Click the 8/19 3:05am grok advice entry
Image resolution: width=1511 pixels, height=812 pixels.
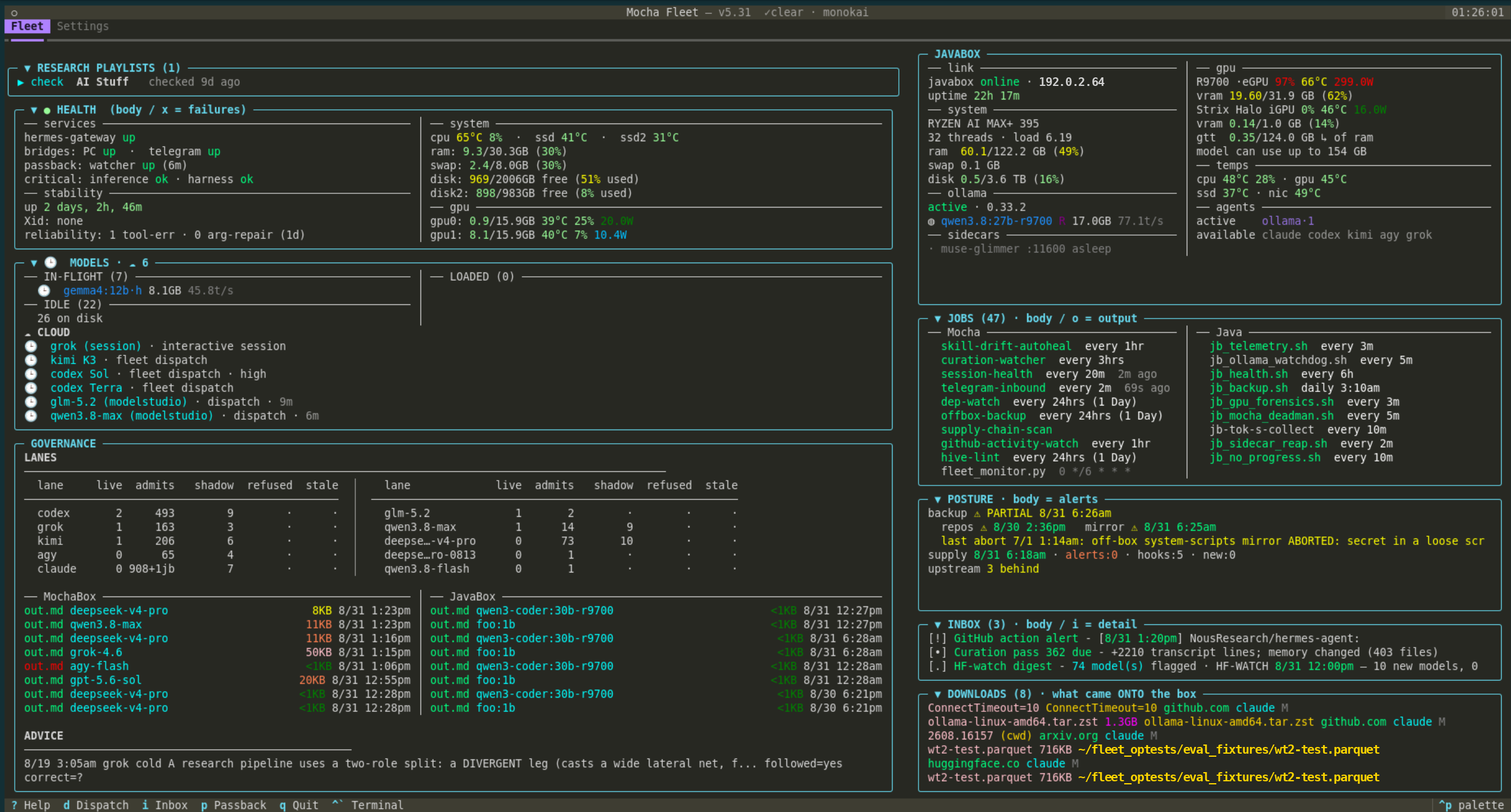point(433,771)
